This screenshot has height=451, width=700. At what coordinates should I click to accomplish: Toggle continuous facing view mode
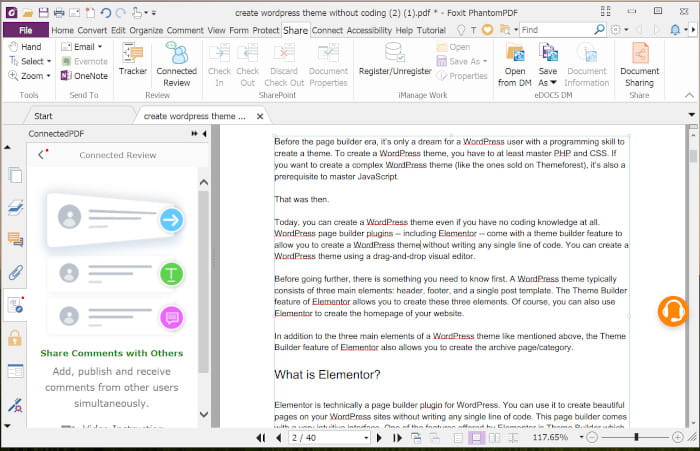(513, 438)
